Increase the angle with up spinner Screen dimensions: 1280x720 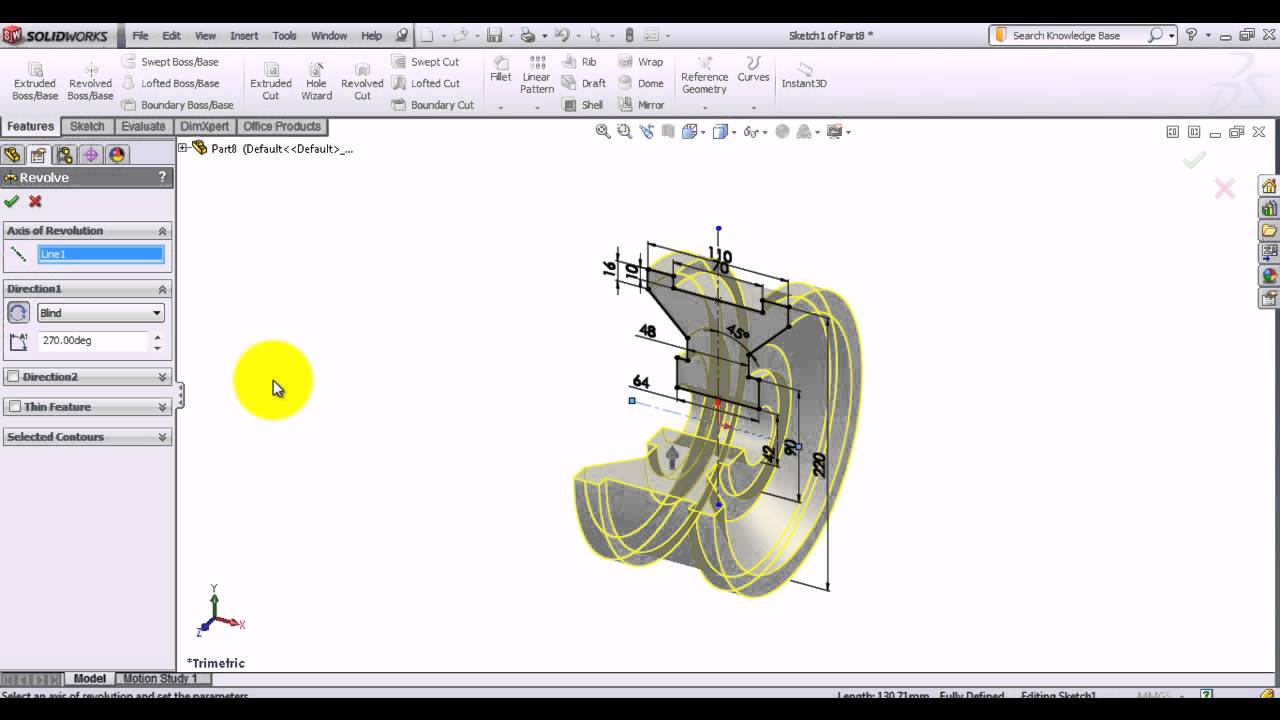pos(157,336)
